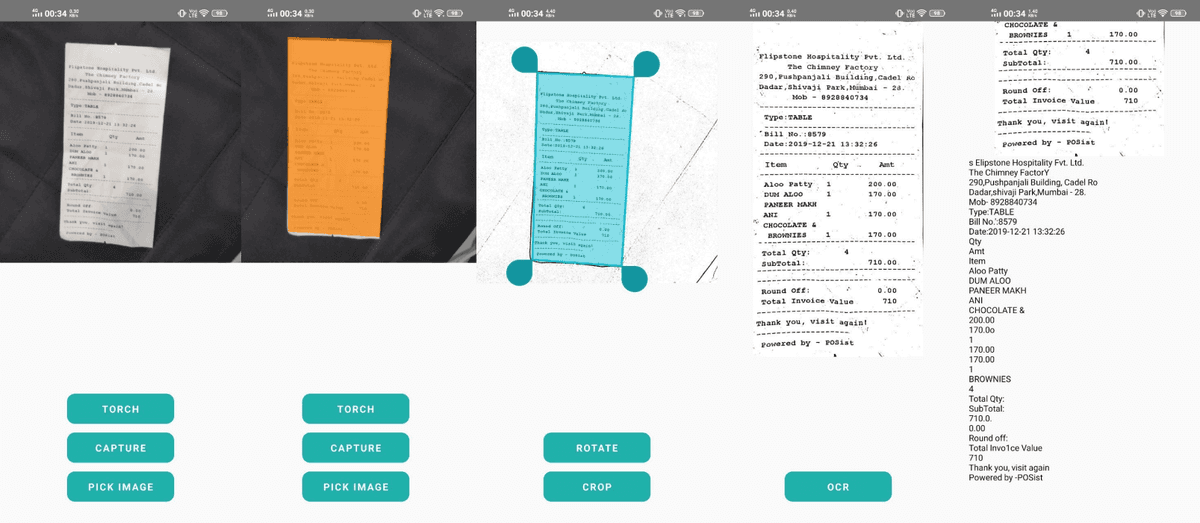Select OCR text line 'The Chimney FactorY'
Screen dimensions: 1200x523
point(1010,172)
